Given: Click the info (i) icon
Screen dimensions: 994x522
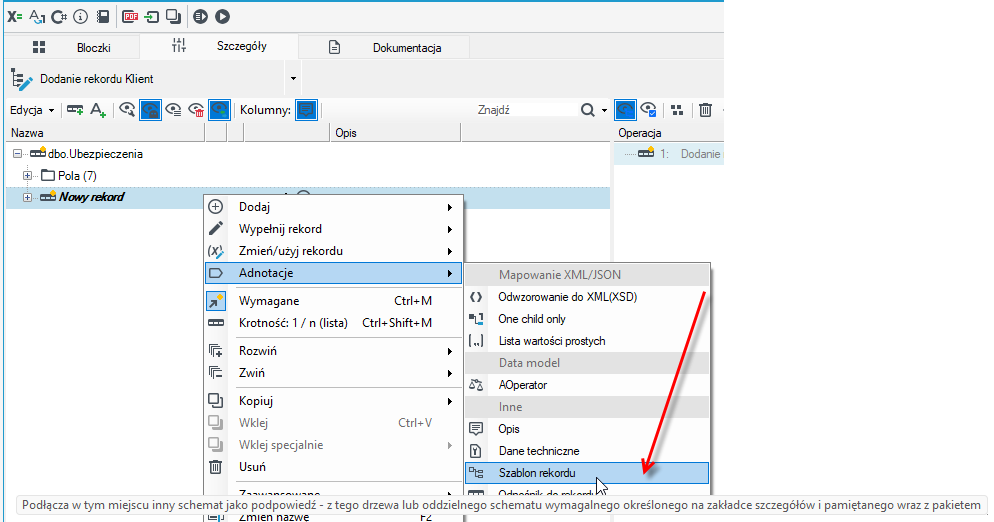Looking at the screenshot, I should 81,17.
